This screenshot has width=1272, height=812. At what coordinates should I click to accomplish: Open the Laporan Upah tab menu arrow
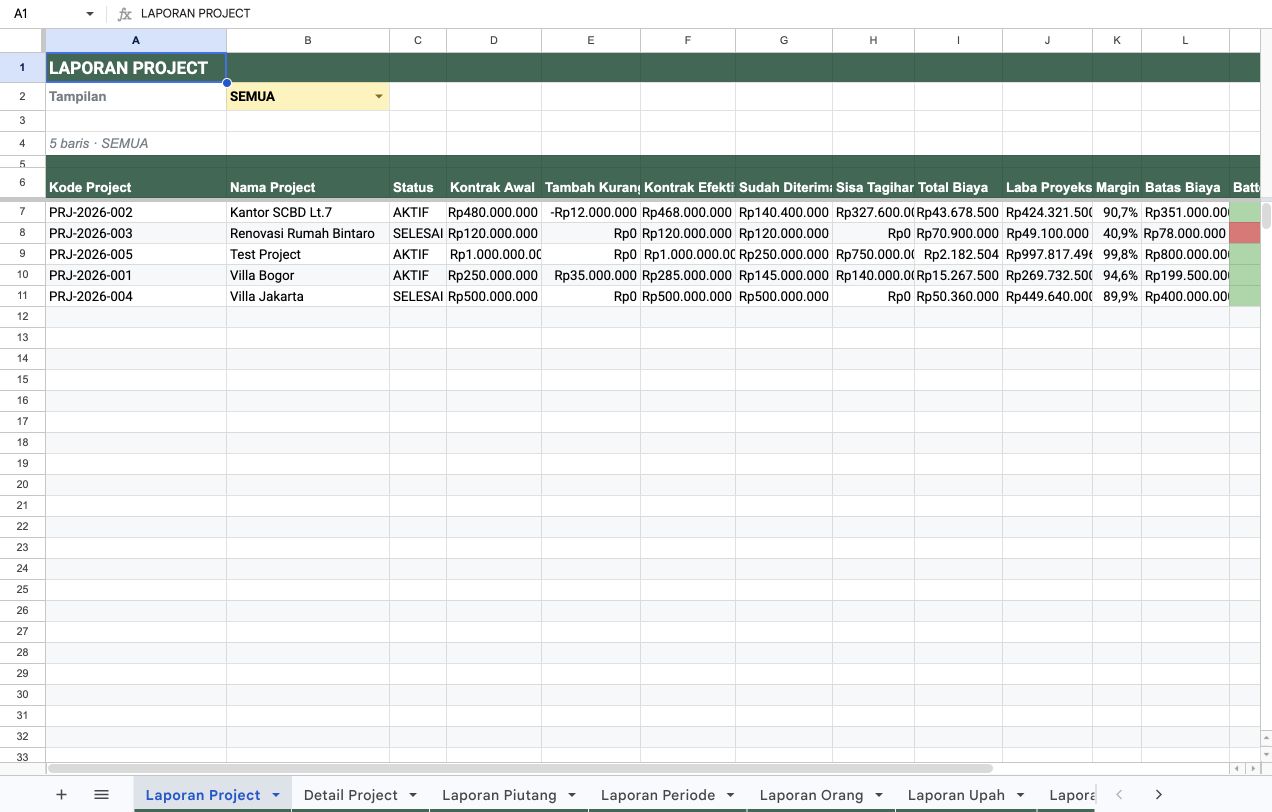point(1019,795)
